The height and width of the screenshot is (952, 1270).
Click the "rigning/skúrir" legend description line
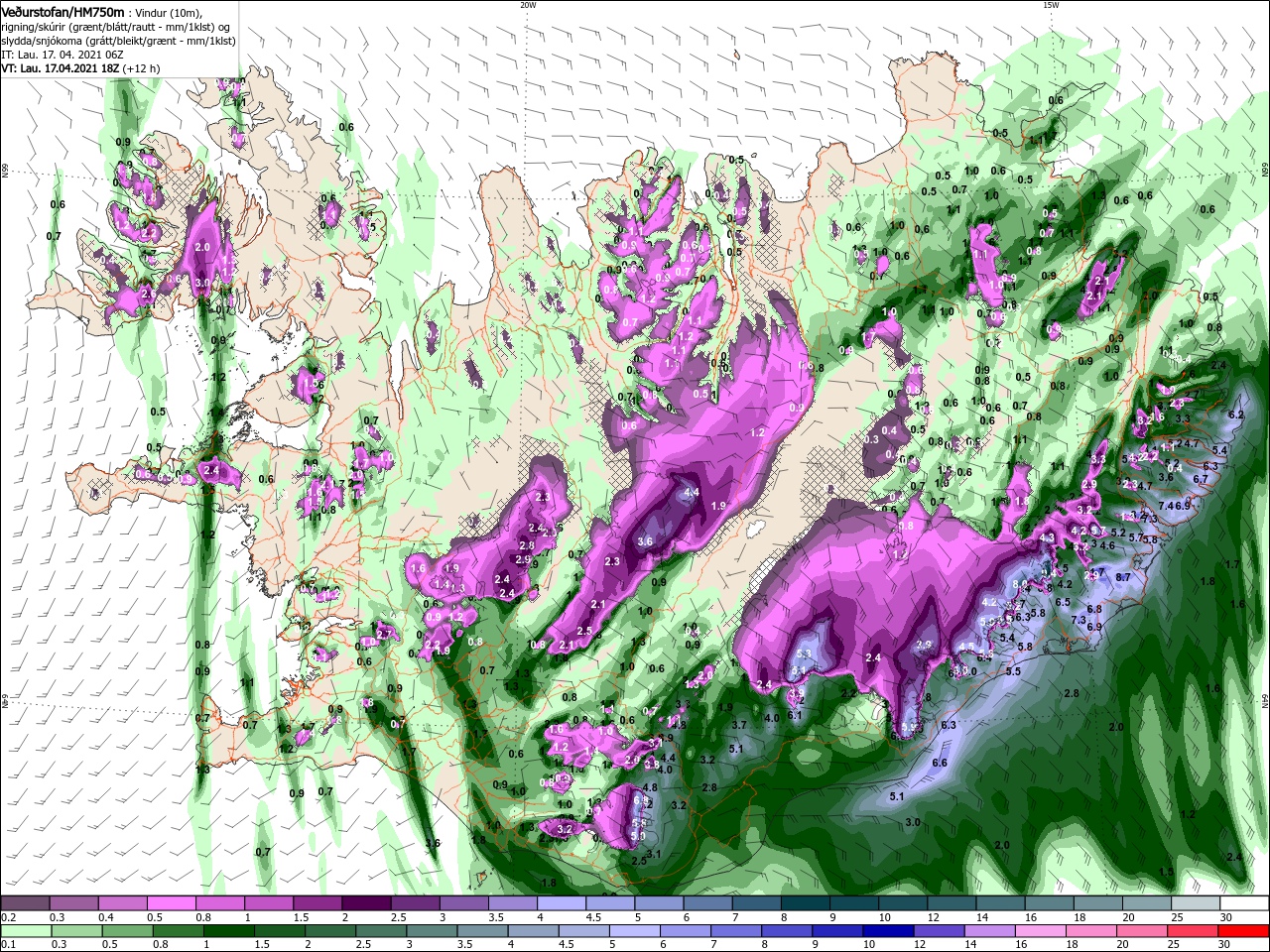point(115,26)
